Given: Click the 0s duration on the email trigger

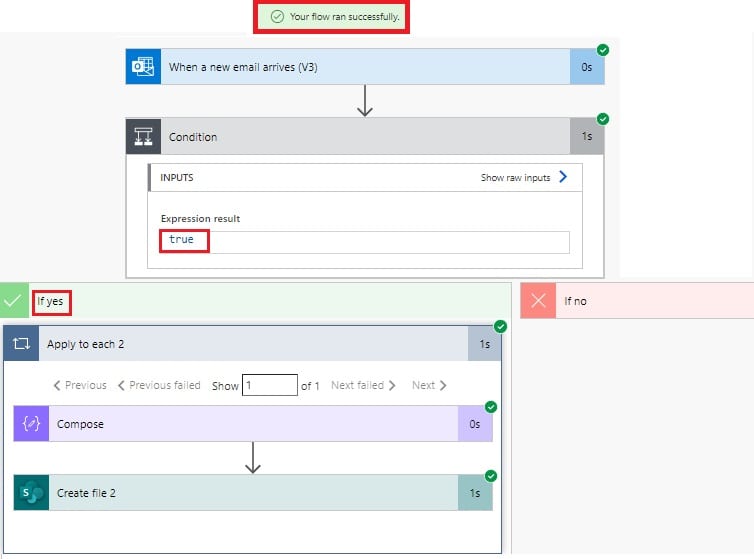Looking at the screenshot, I should (587, 67).
